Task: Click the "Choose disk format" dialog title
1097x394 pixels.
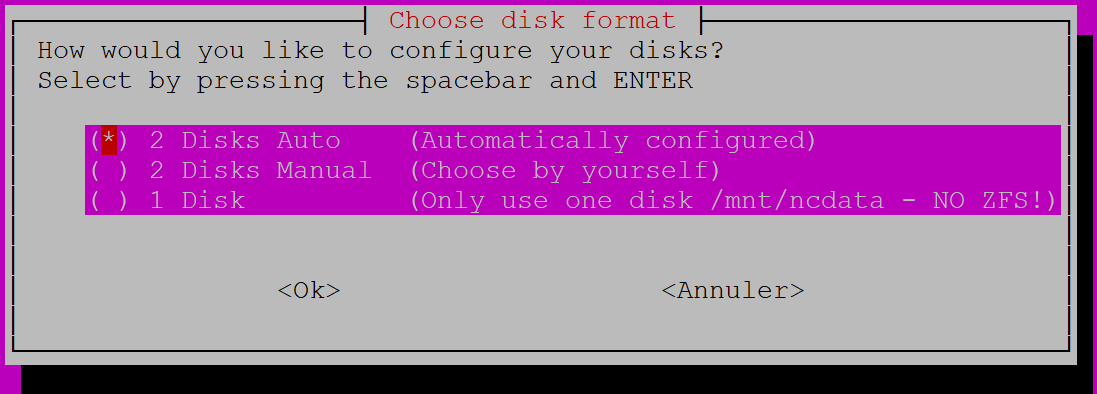Action: (532, 20)
